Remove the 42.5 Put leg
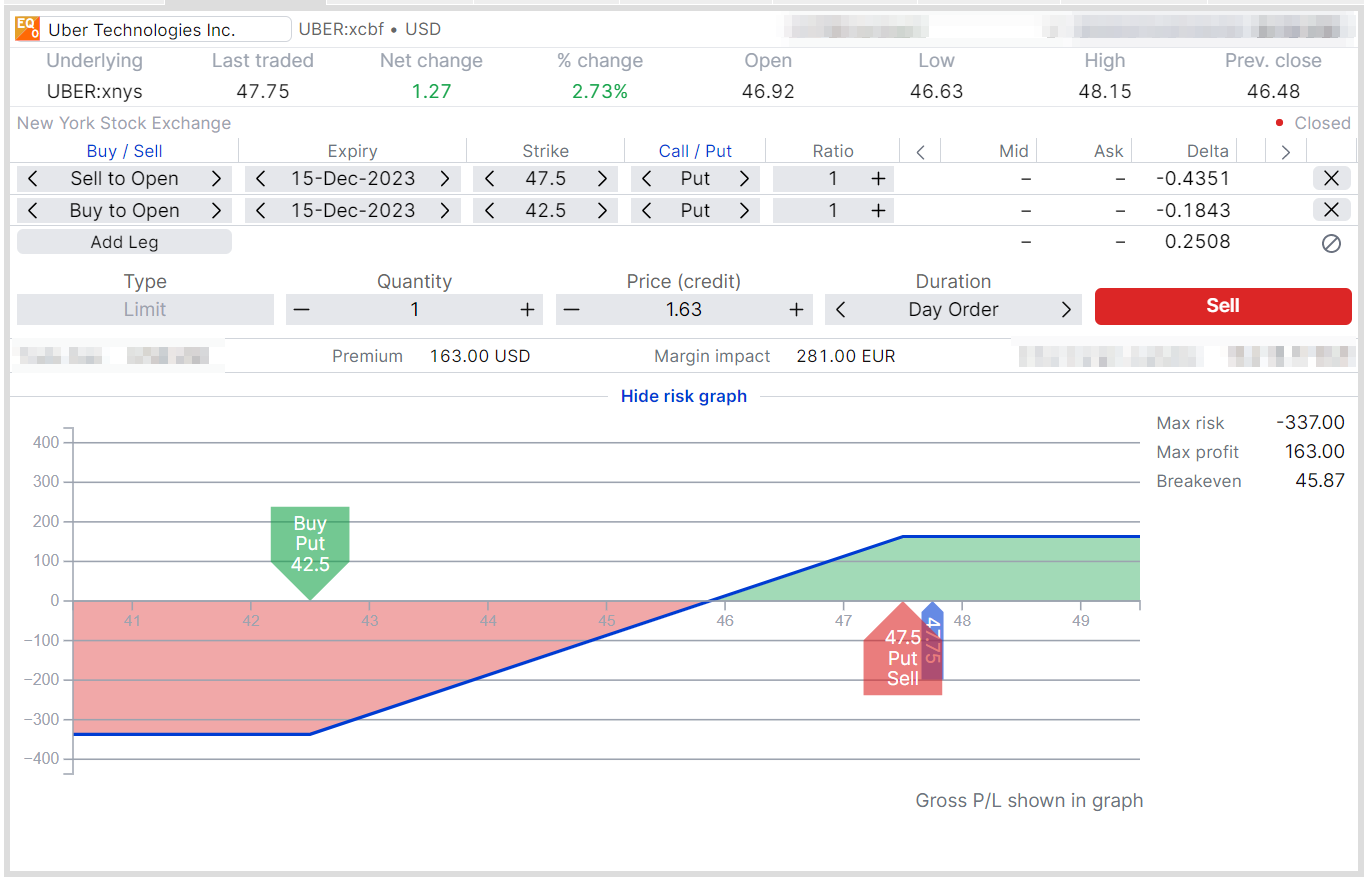Image resolution: width=1368 pixels, height=880 pixels. pos(1331,211)
